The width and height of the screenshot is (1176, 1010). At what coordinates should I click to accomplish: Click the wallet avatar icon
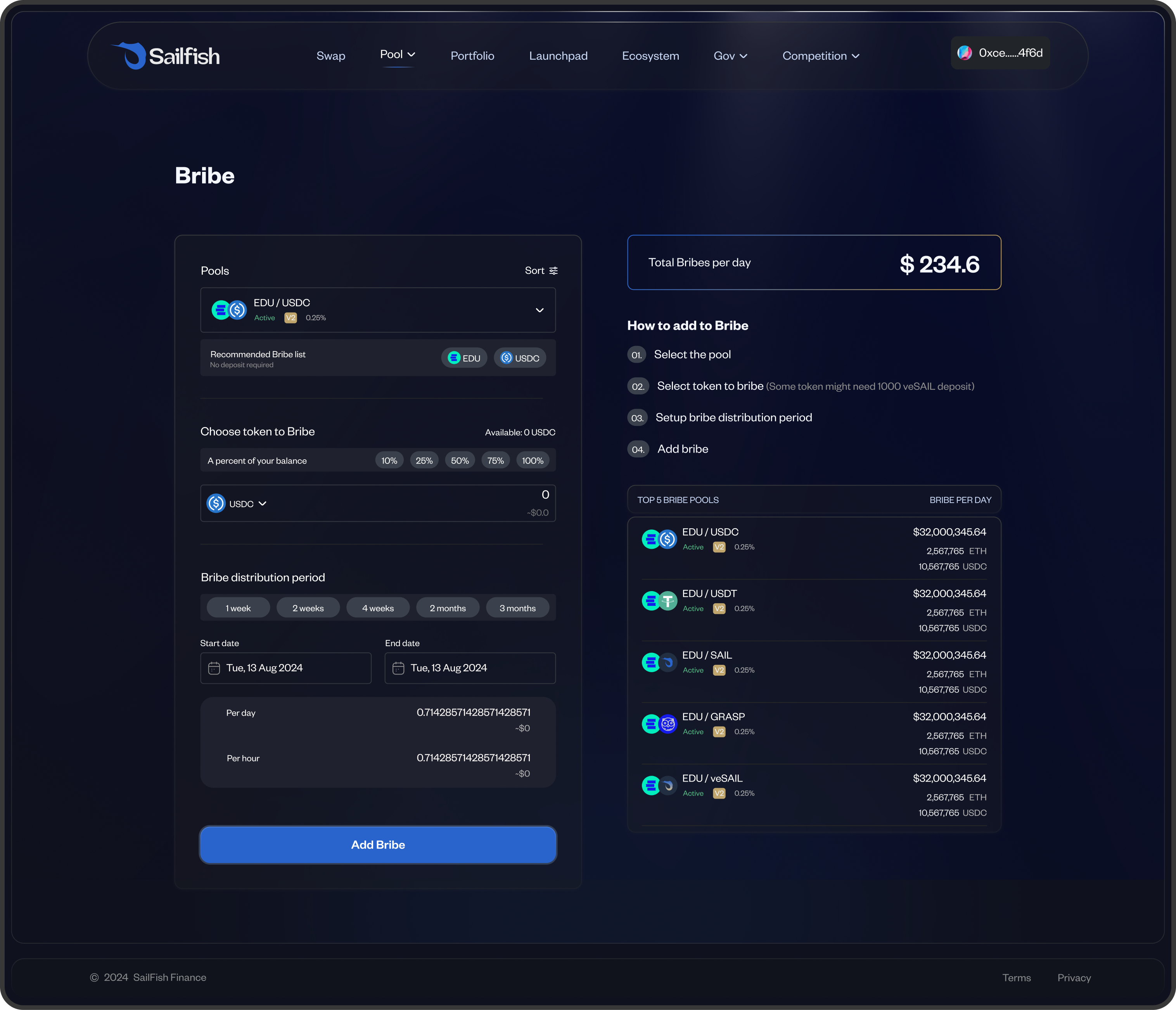click(x=964, y=54)
